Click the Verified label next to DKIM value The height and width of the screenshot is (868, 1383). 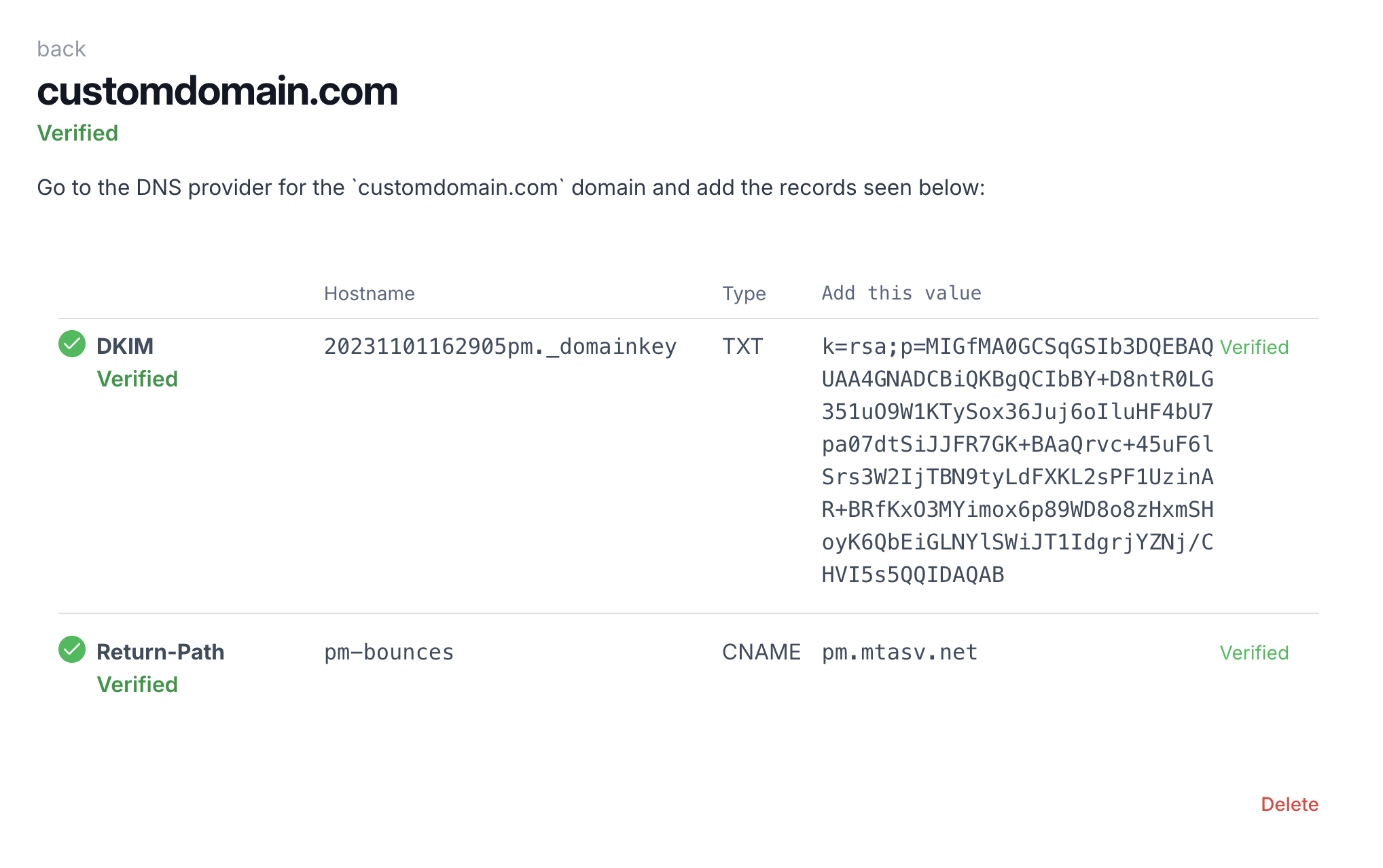(x=1254, y=347)
